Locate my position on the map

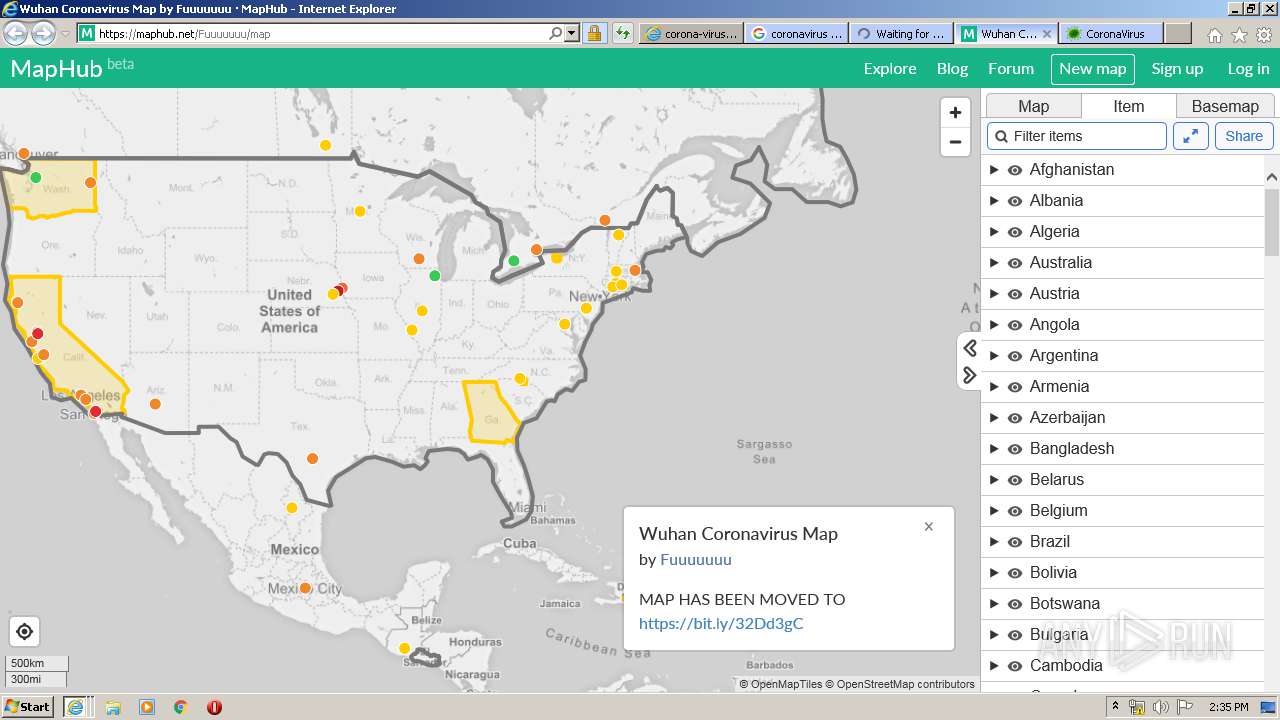coord(25,632)
